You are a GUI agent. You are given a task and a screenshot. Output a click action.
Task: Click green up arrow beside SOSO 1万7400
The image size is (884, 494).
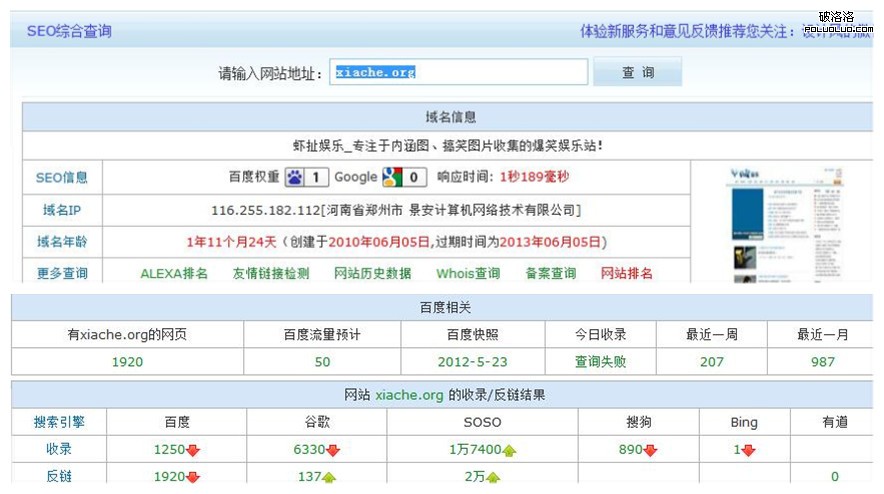click(x=508, y=451)
